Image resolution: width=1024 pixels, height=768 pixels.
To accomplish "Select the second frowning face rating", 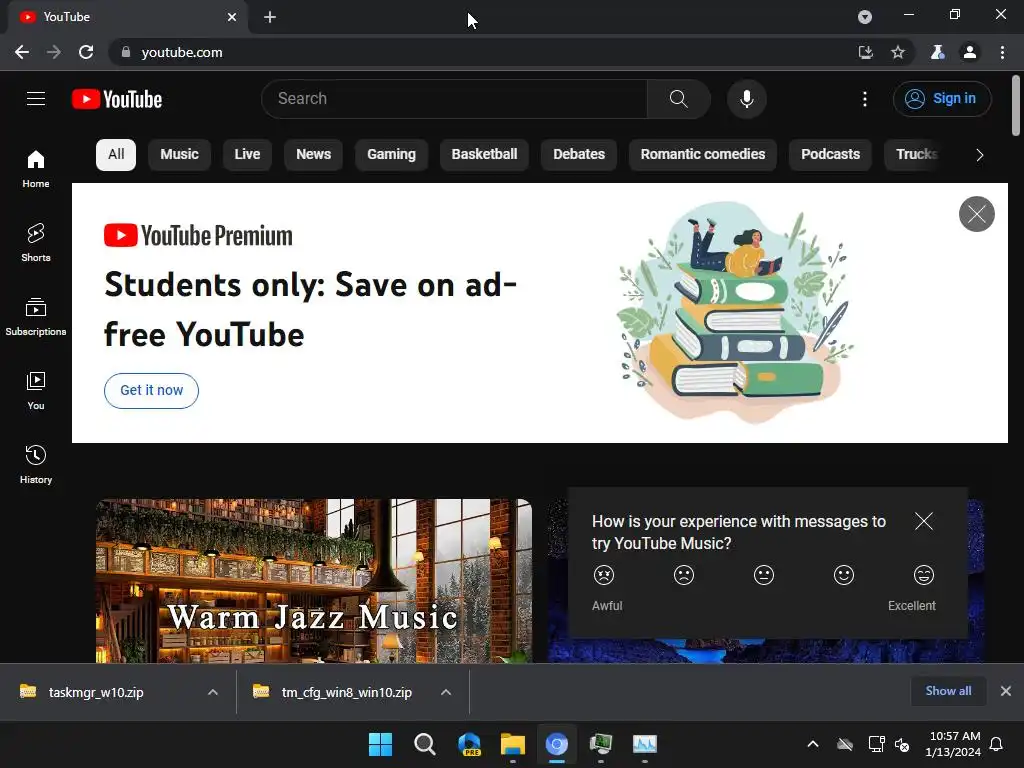I will click(684, 575).
